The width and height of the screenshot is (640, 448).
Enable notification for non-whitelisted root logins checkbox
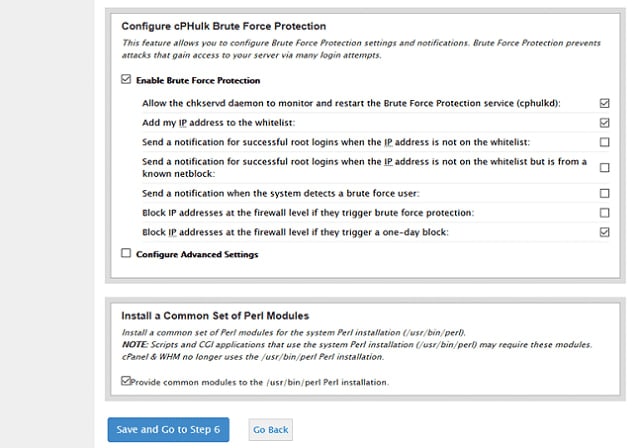pos(604,142)
